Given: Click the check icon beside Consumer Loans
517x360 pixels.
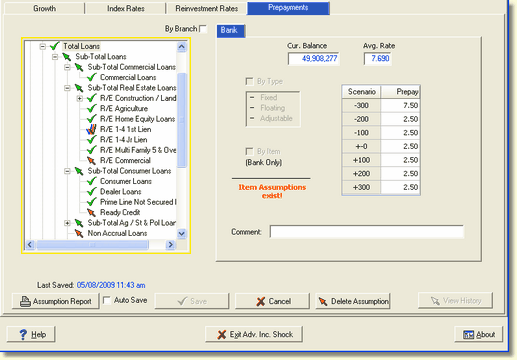Looking at the screenshot, I should pyautogui.click(x=92, y=181).
